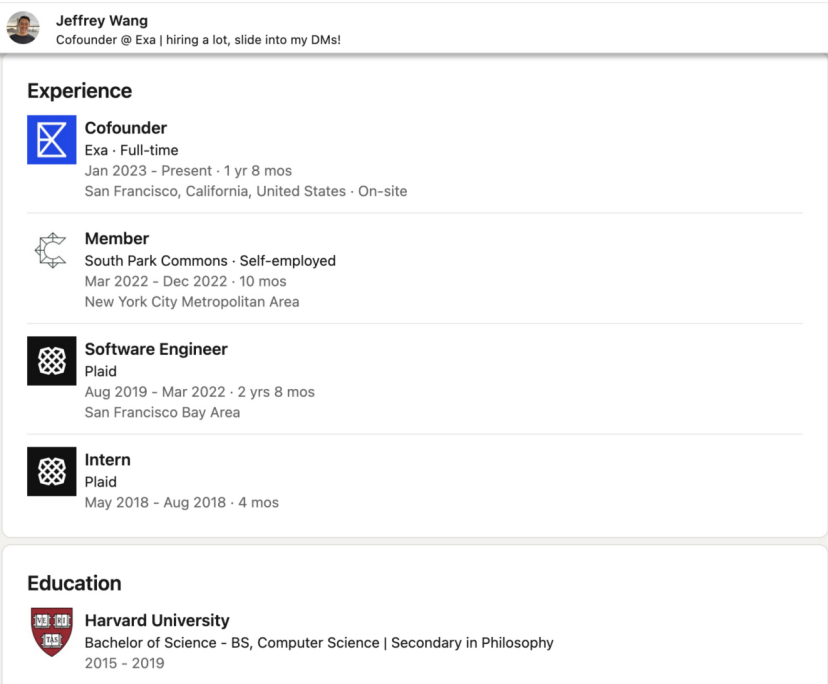Click 'May 2018 - Aug 2018 · 4 mos'

(182, 502)
